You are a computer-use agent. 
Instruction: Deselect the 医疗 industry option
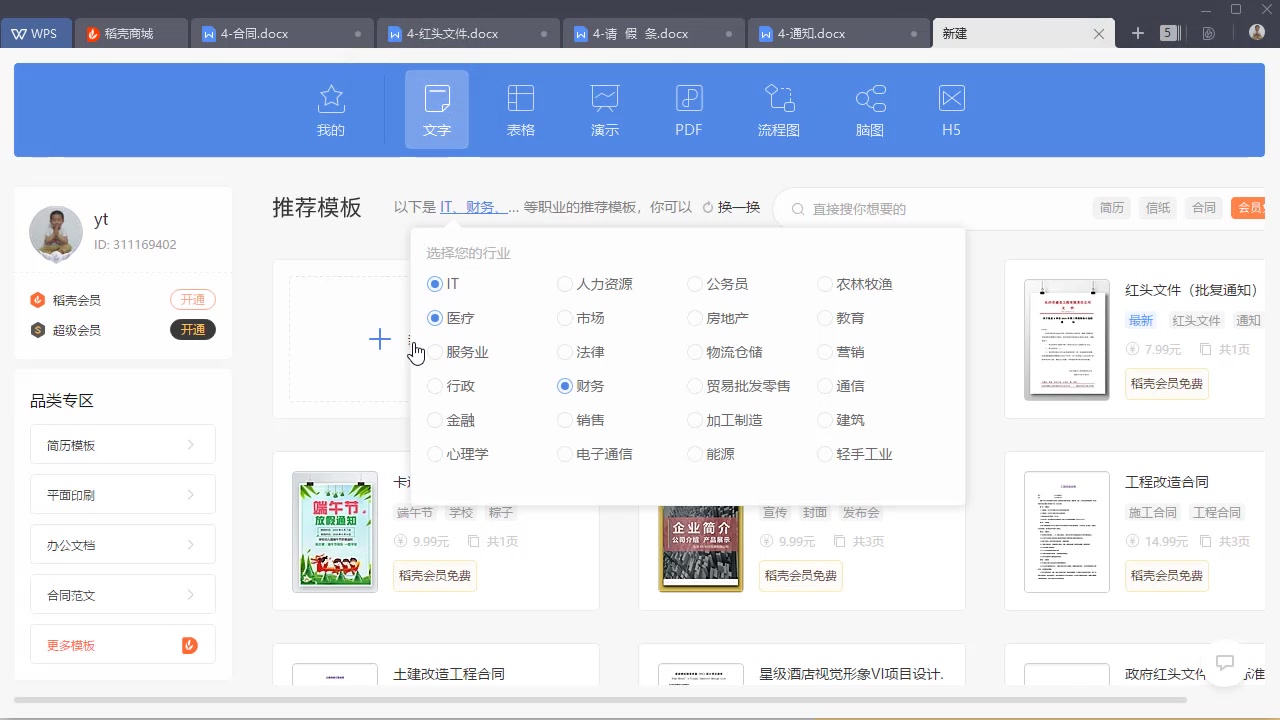pos(434,318)
